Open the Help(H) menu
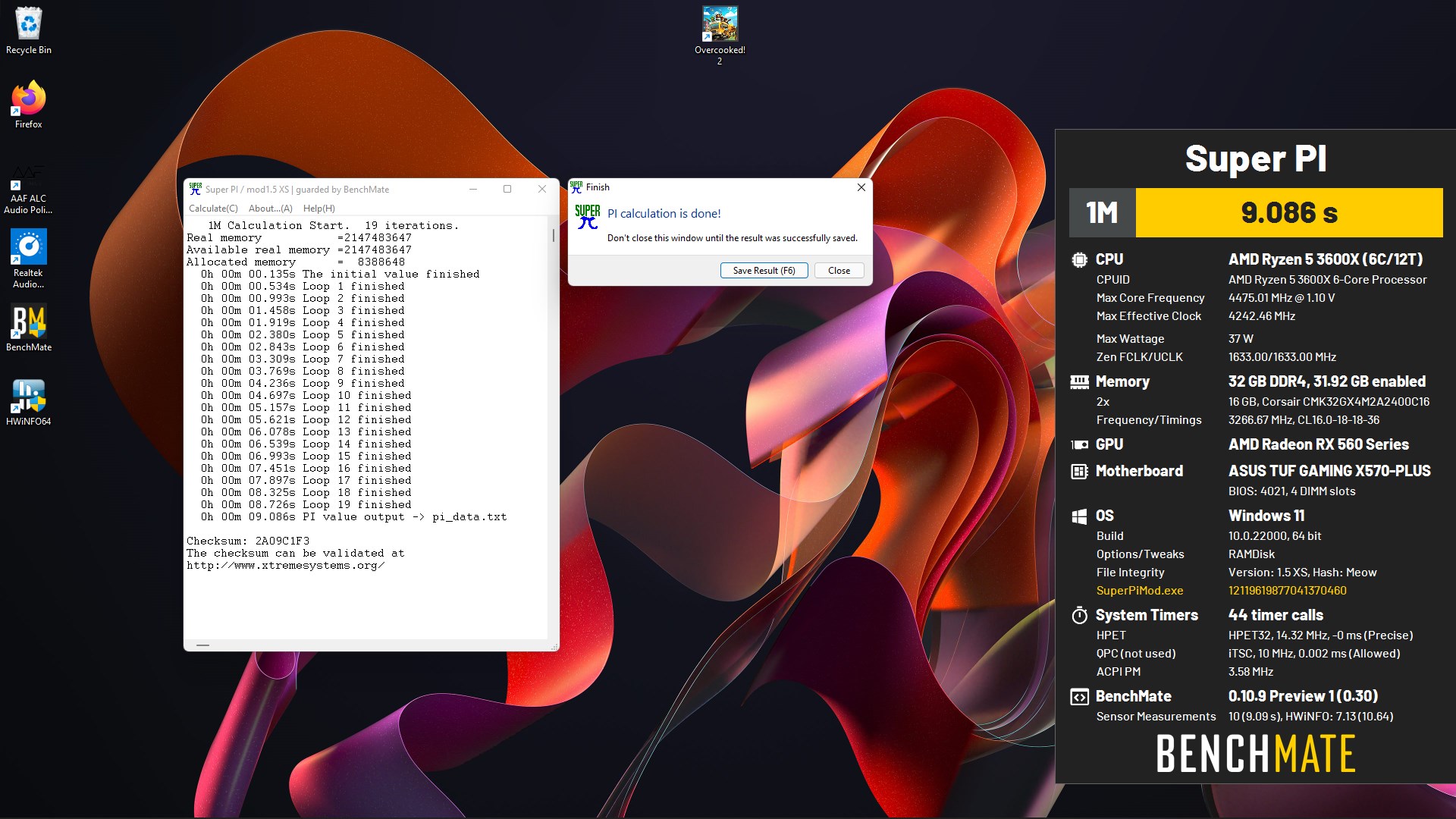 point(318,209)
